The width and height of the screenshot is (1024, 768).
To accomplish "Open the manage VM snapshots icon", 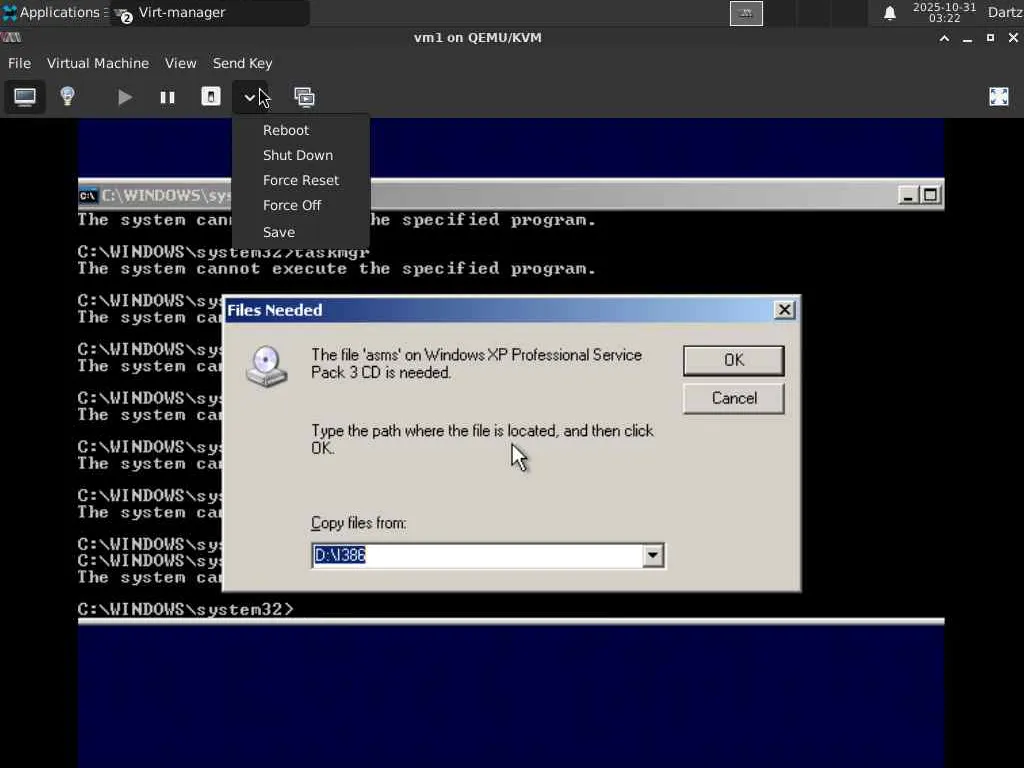I will coord(304,97).
